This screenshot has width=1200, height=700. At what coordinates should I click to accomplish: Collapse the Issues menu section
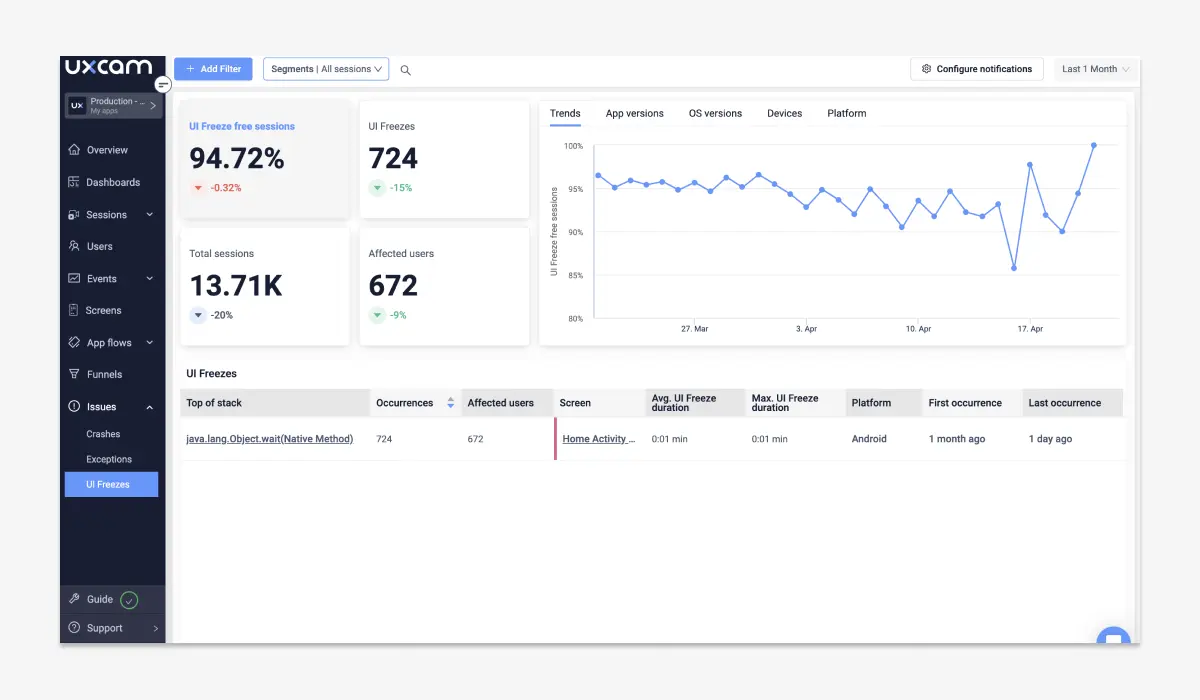click(x=150, y=407)
